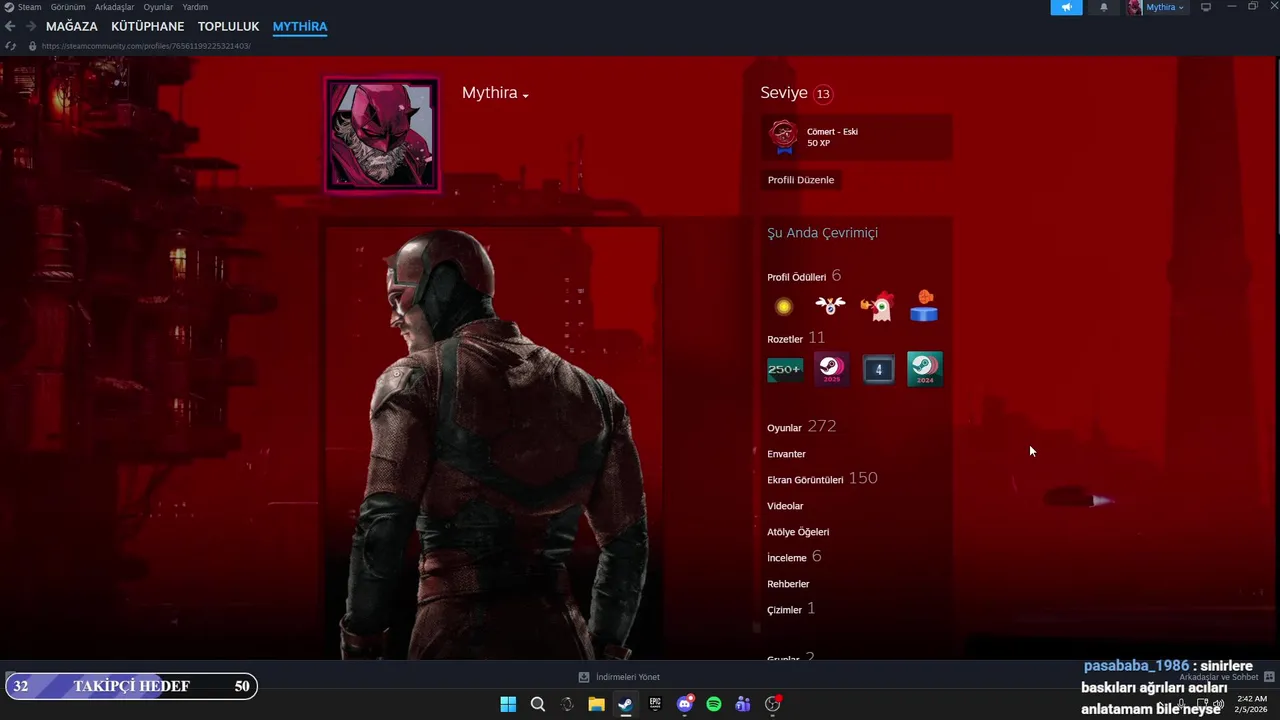Click the blue pedestal profile award icon
Image resolution: width=1280 pixels, height=720 pixels.
[924, 306]
